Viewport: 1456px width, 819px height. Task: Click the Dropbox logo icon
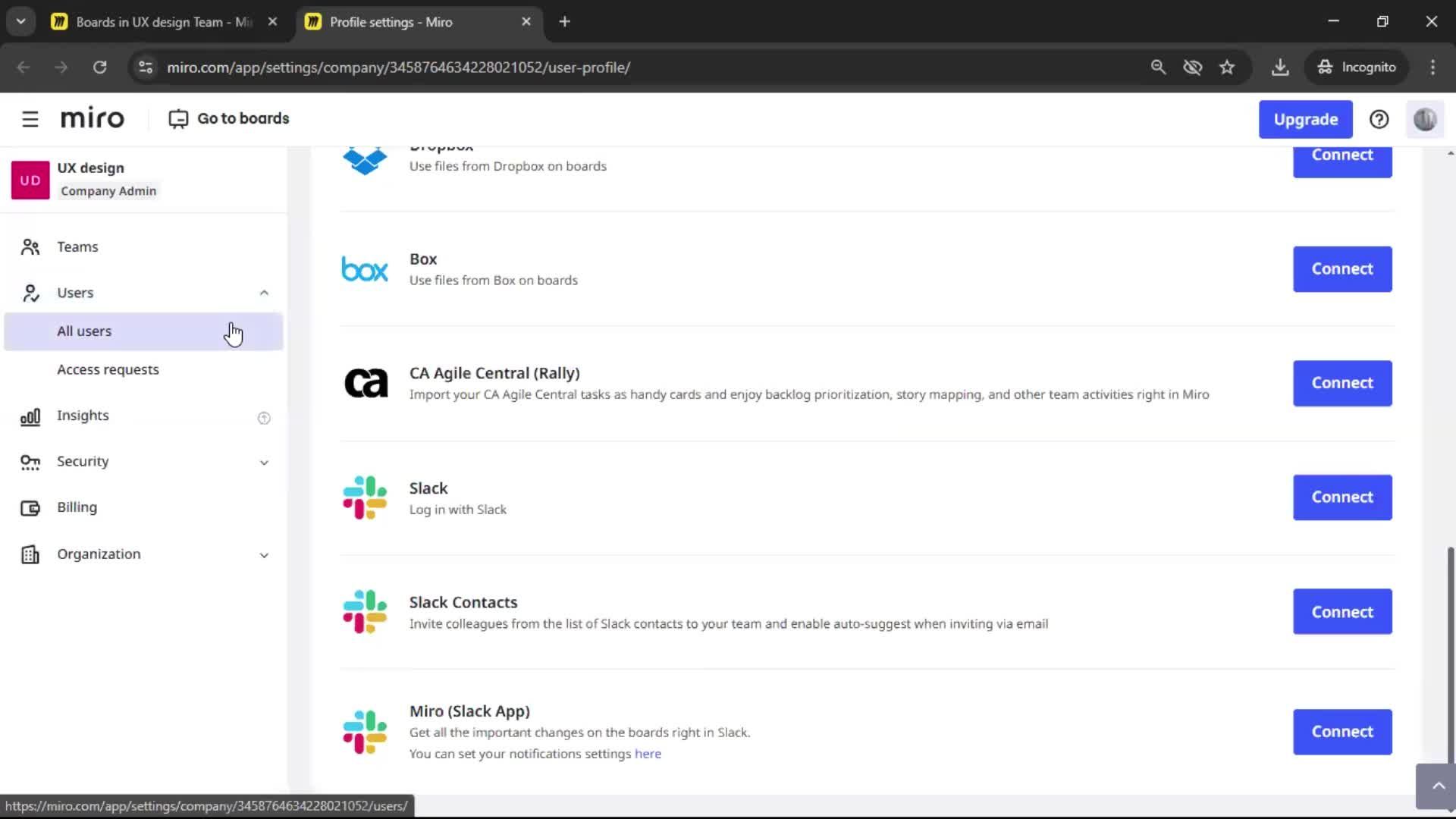tap(365, 160)
